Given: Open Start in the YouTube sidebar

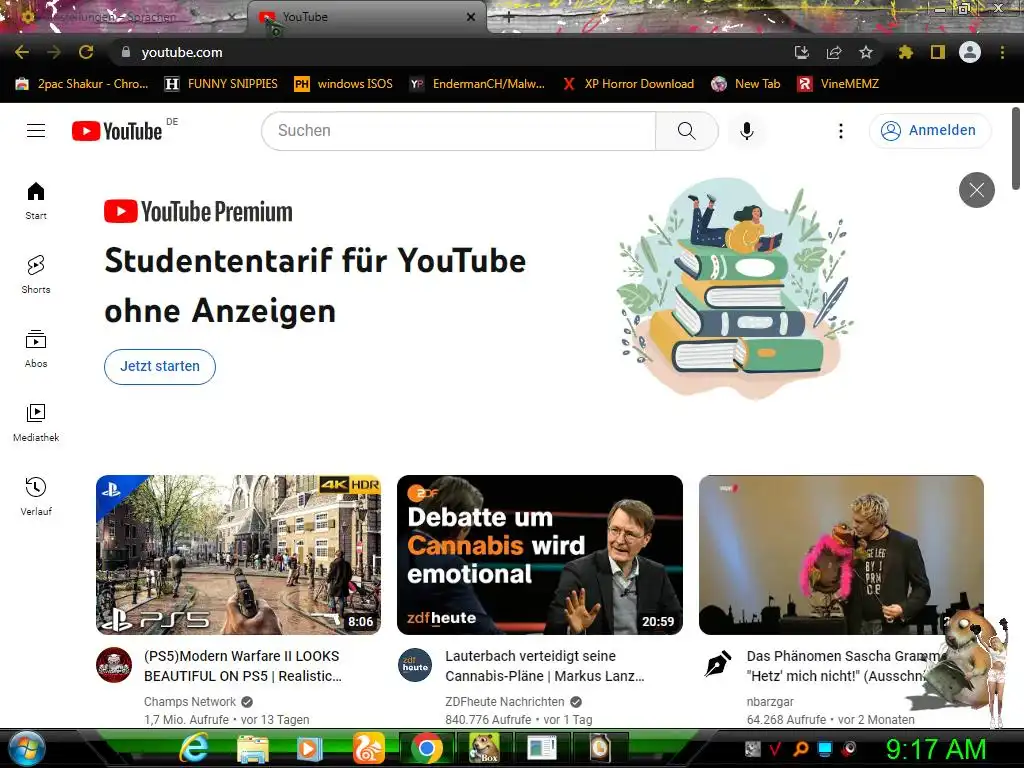Looking at the screenshot, I should click(36, 200).
